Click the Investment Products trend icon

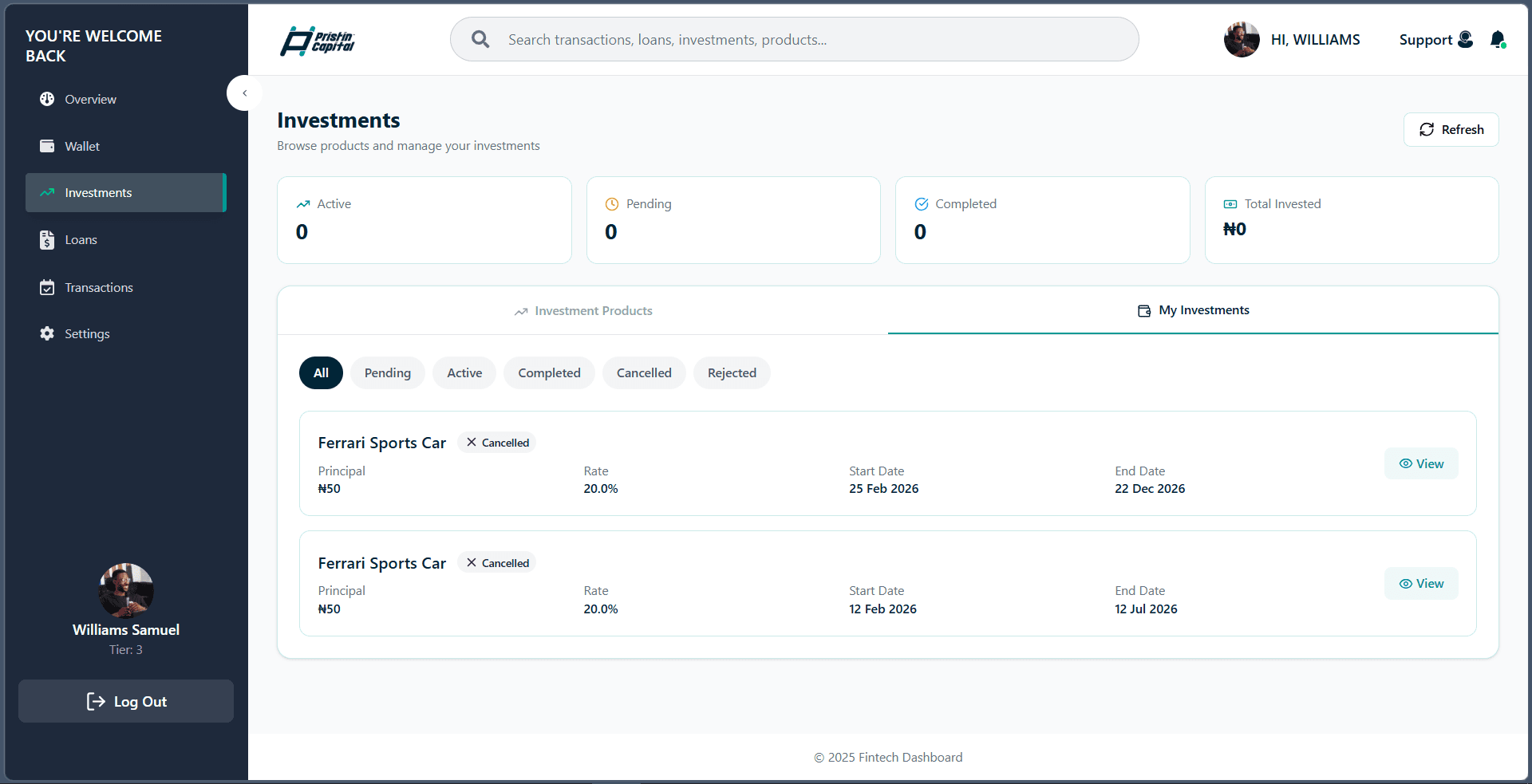521,311
